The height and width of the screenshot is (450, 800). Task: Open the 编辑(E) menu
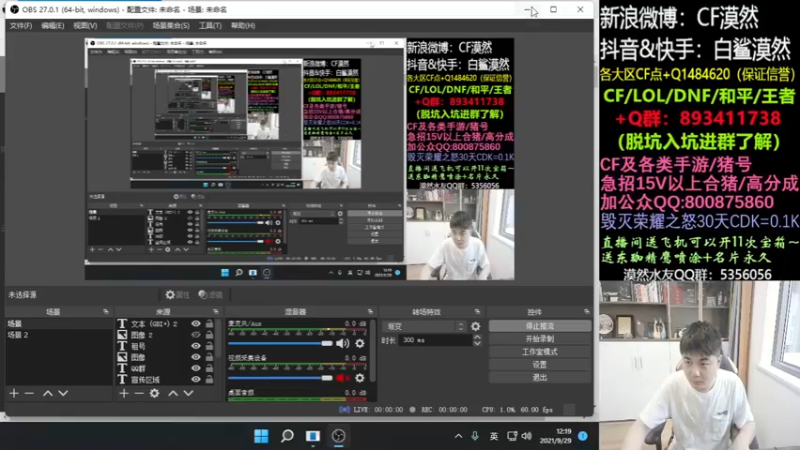tap(53, 26)
